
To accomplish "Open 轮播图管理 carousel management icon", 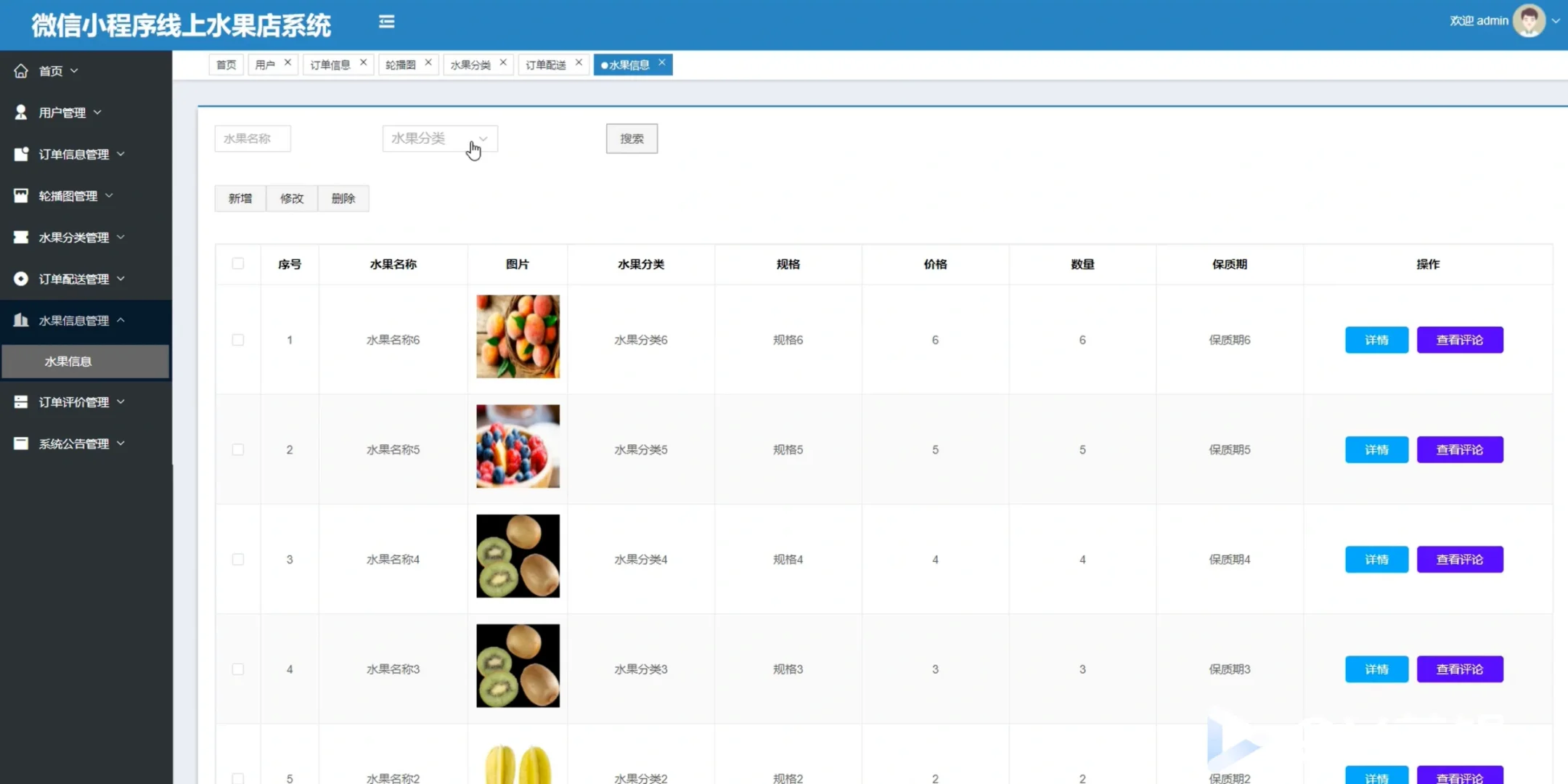I will click(20, 195).
